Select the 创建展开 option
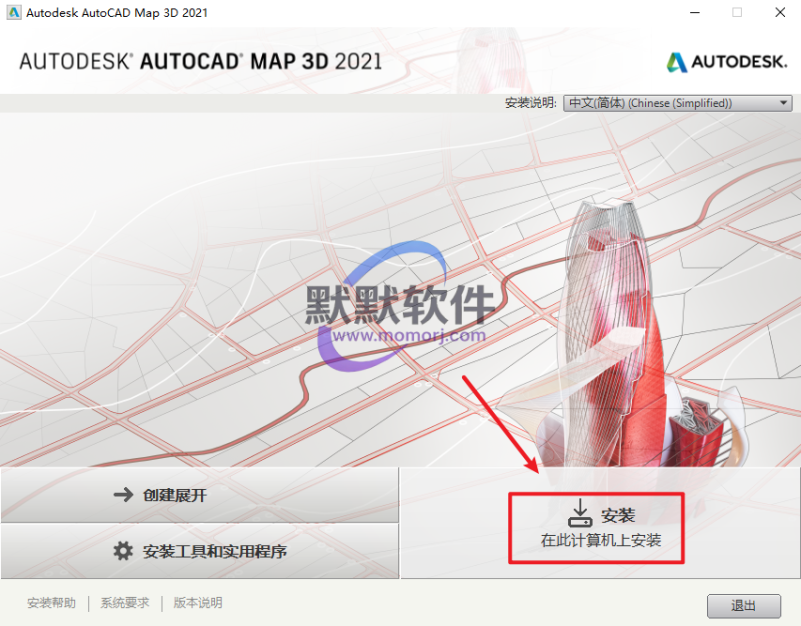This screenshot has width=801, height=626. tap(200, 495)
